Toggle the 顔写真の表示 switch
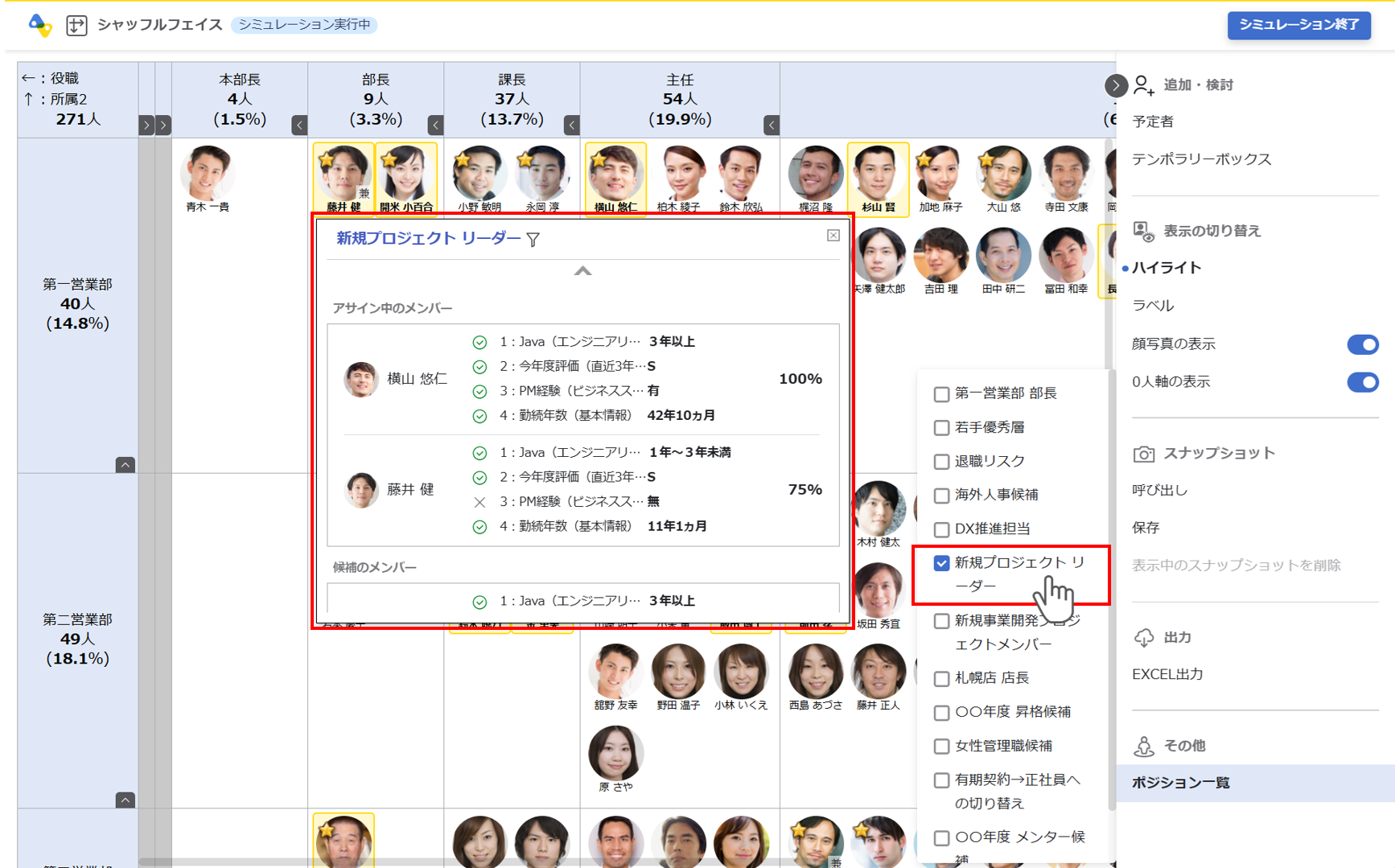The width and height of the screenshot is (1395, 868). [1362, 344]
